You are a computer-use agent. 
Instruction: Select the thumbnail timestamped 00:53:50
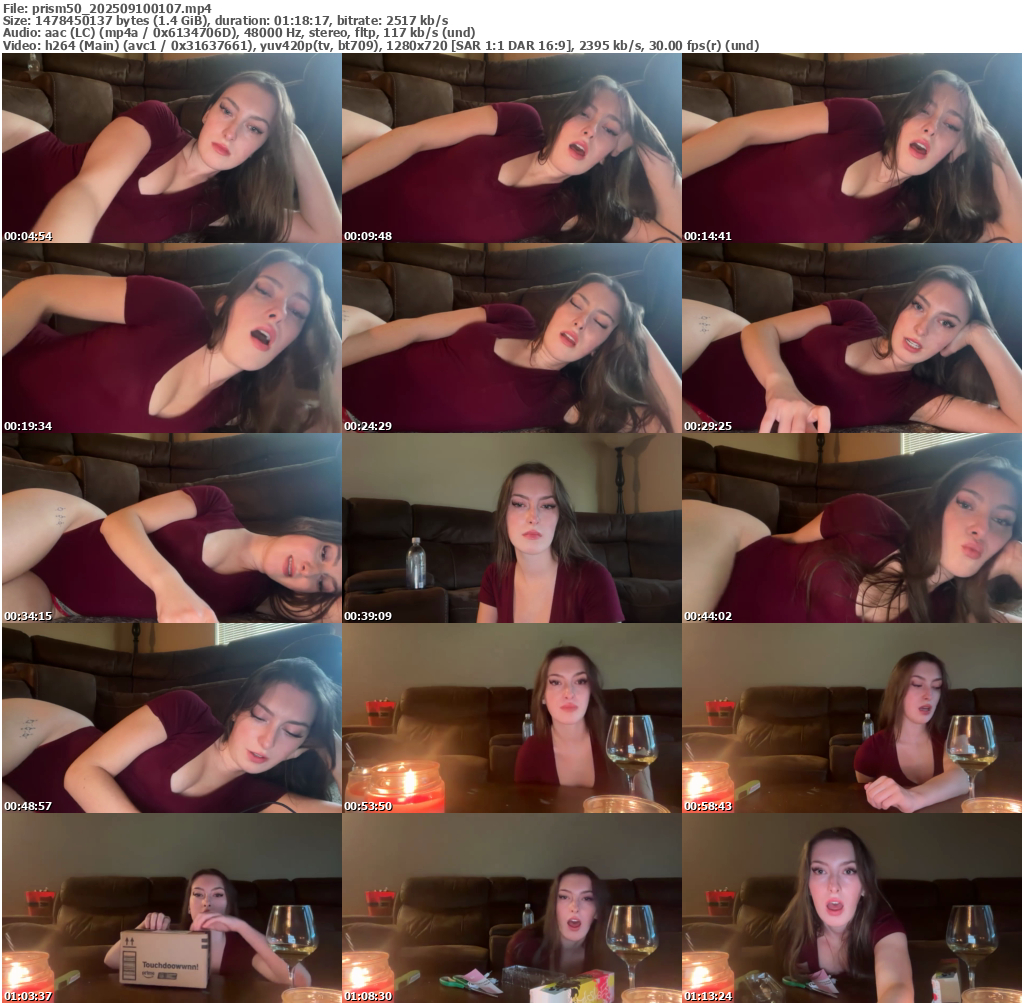pos(512,718)
